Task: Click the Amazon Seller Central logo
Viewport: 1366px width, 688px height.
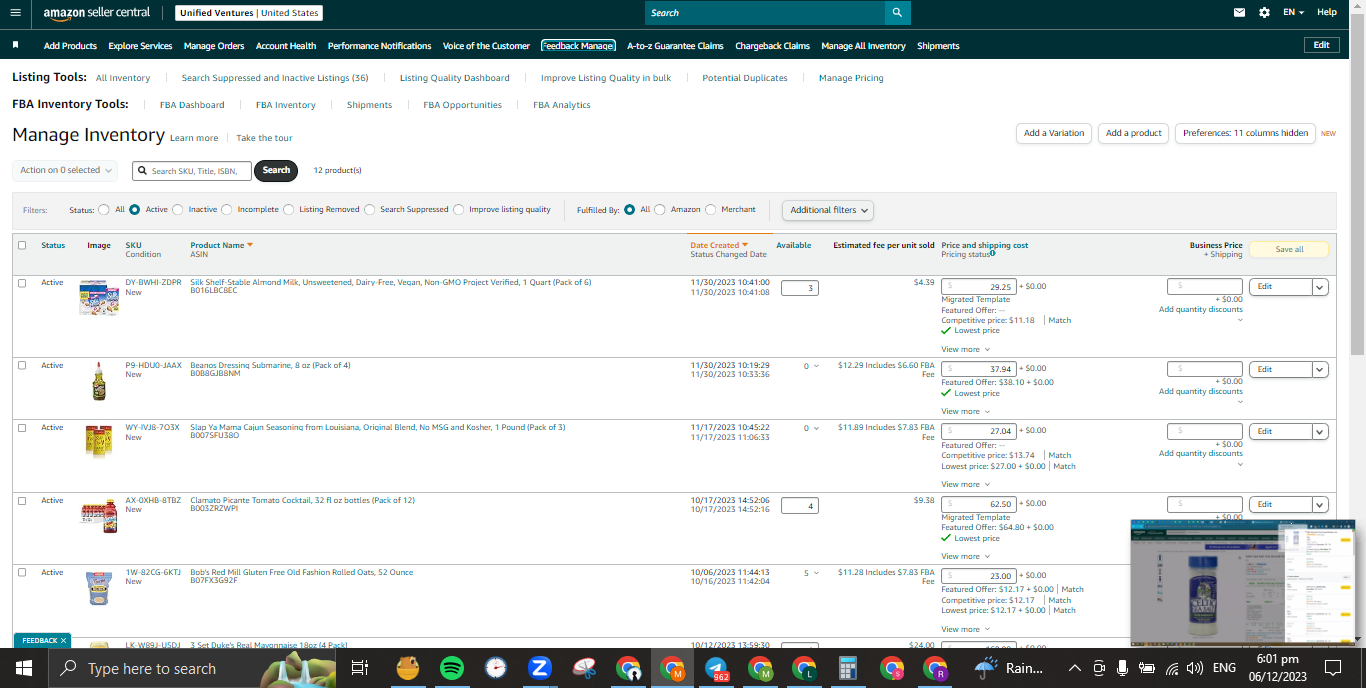Action: (x=96, y=13)
